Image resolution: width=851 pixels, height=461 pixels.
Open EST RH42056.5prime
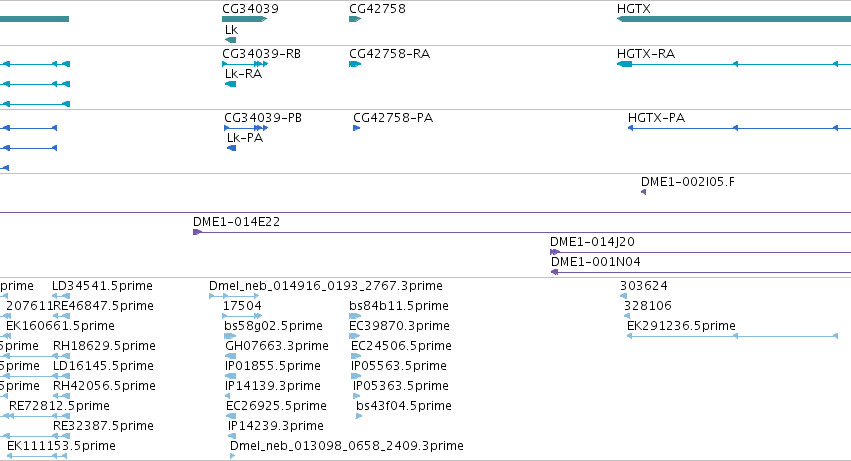(104, 387)
